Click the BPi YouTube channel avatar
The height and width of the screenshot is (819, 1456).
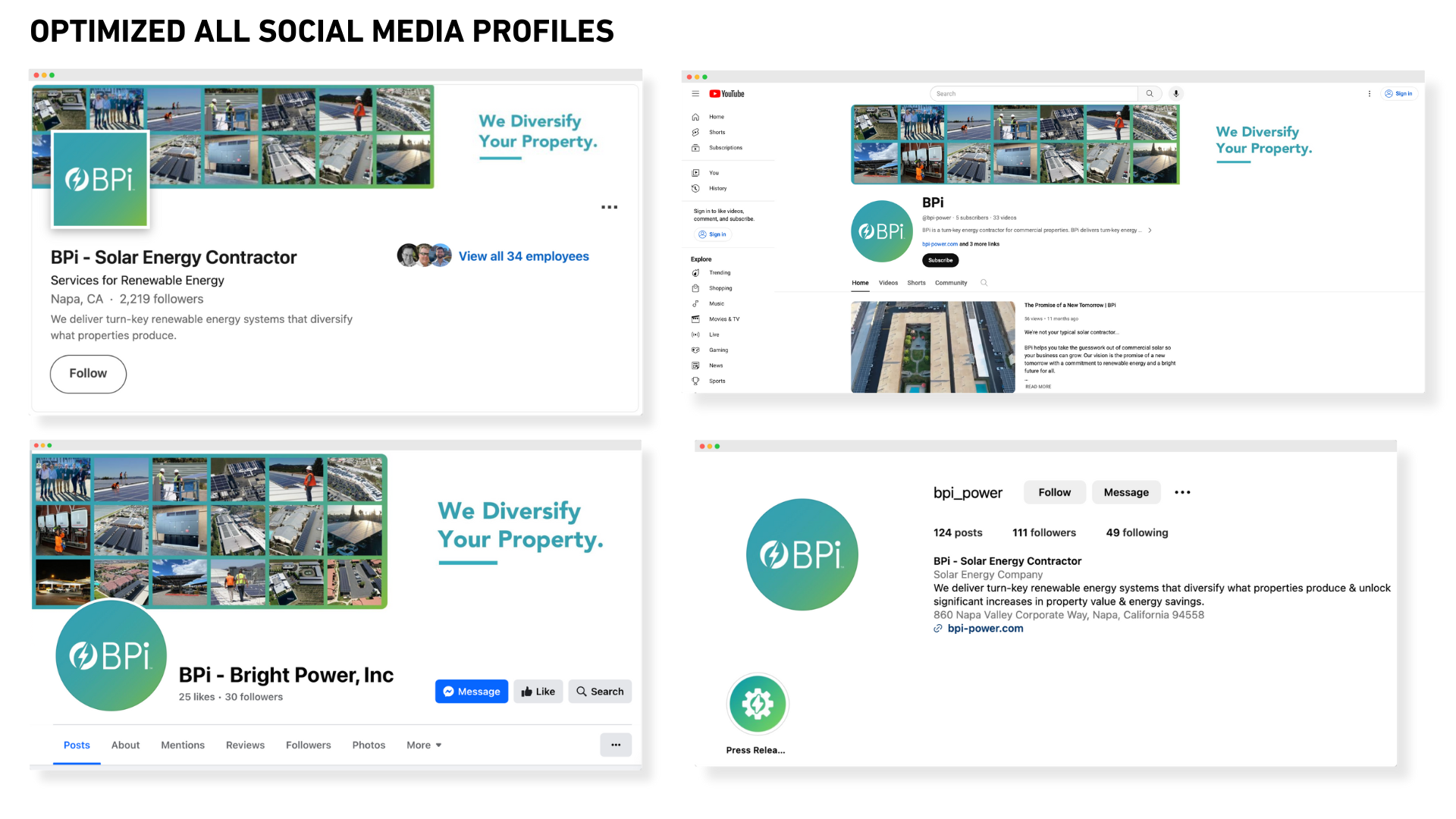pyautogui.click(x=882, y=231)
